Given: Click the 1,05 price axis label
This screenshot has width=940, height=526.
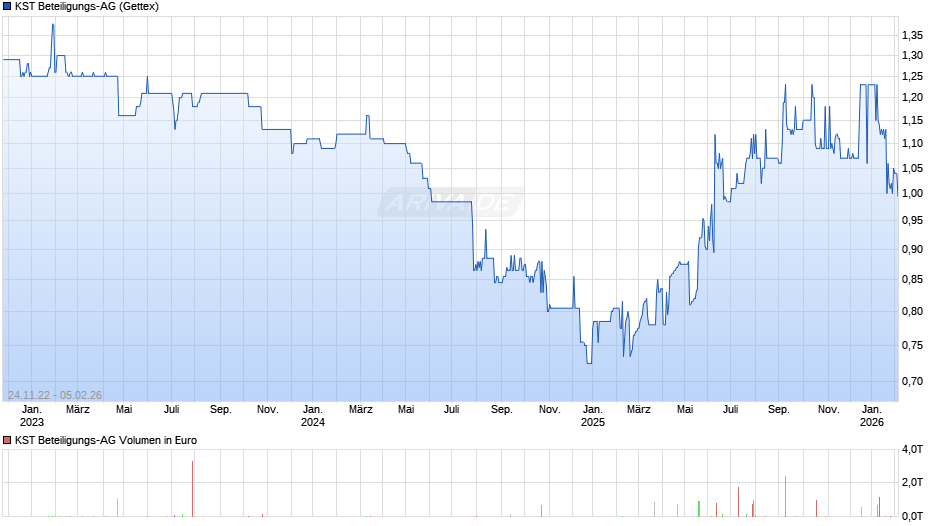Looking at the screenshot, I should 912,169.
